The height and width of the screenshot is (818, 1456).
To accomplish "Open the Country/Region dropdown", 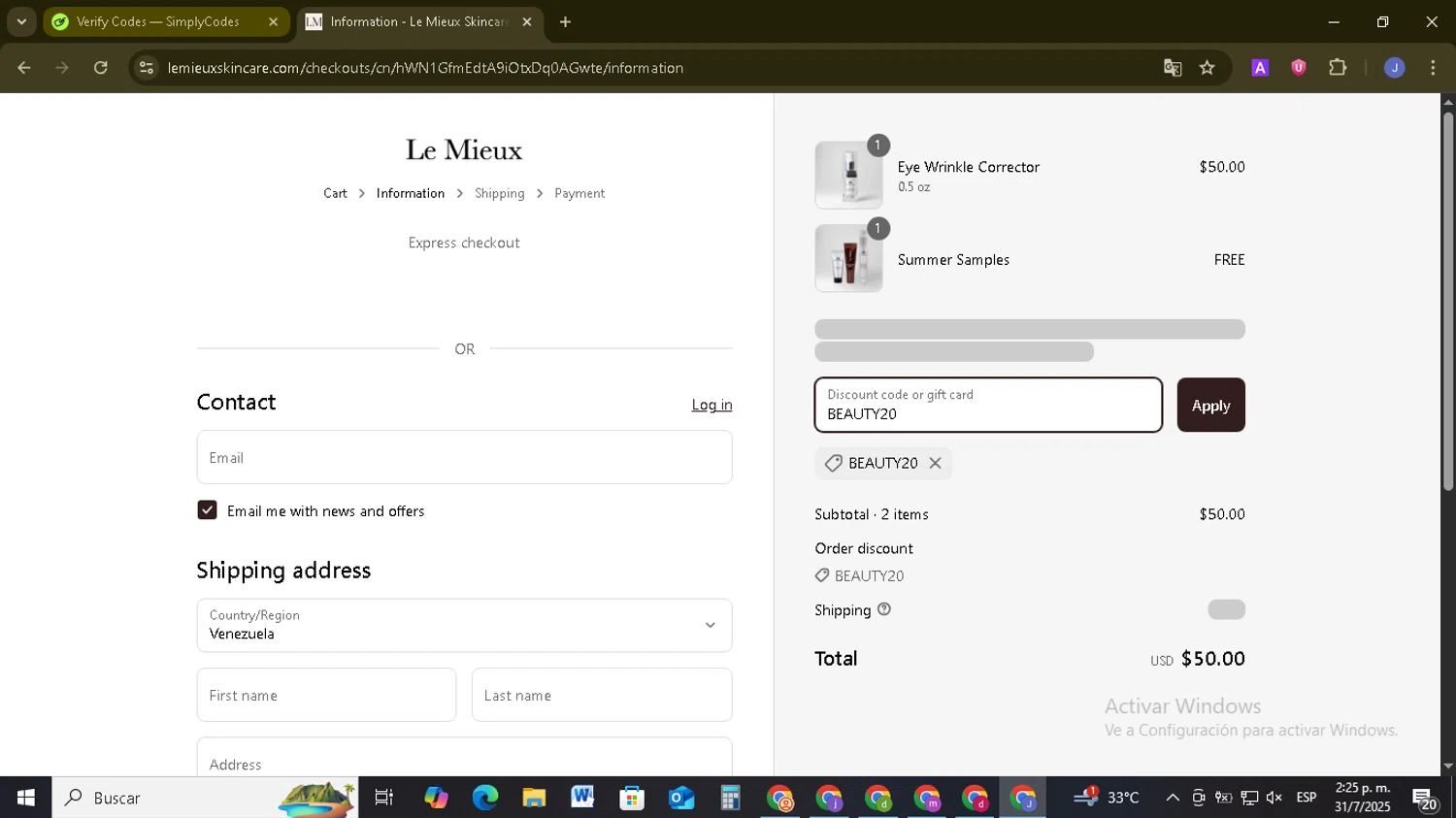I will 464,625.
